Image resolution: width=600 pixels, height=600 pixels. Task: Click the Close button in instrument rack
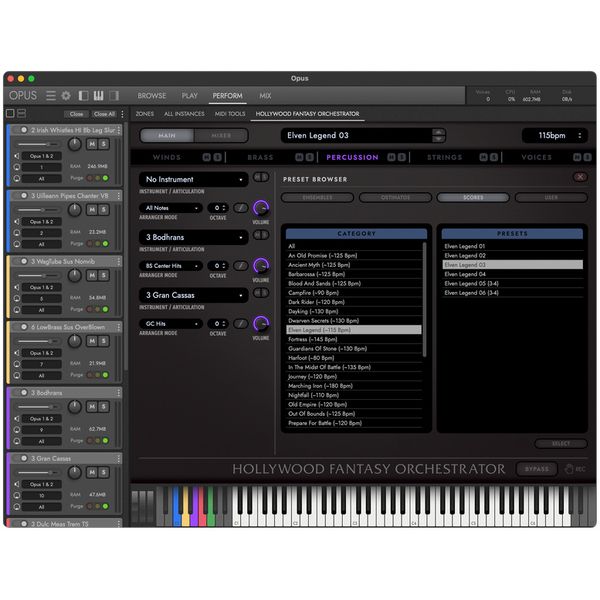coord(76,114)
